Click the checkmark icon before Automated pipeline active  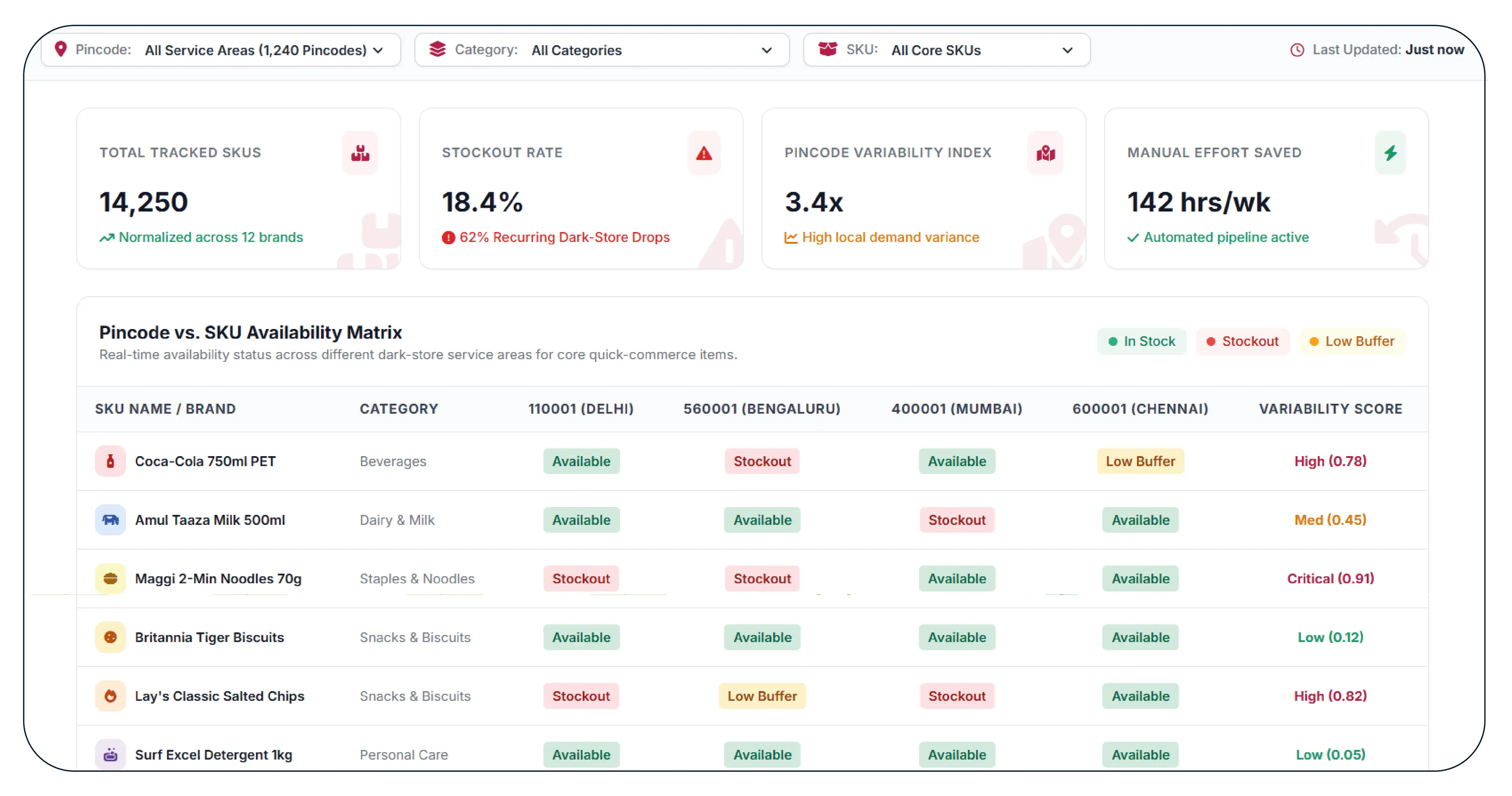[x=1133, y=238]
